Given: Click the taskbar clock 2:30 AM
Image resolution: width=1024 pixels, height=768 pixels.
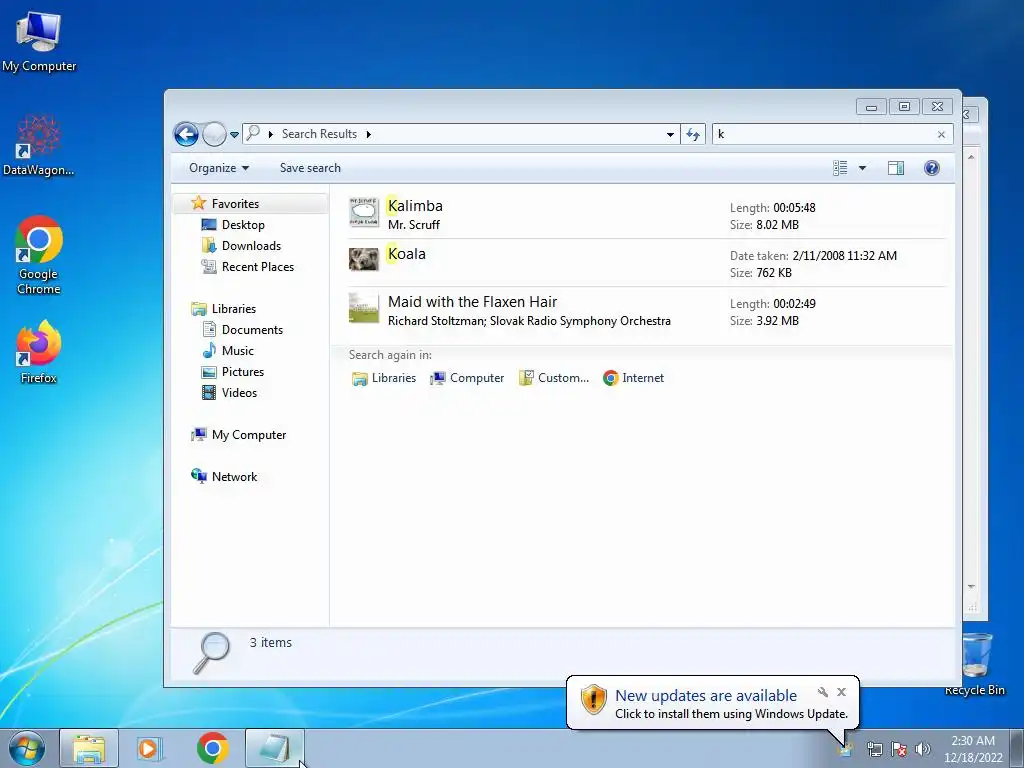Looking at the screenshot, I should coord(973,749).
